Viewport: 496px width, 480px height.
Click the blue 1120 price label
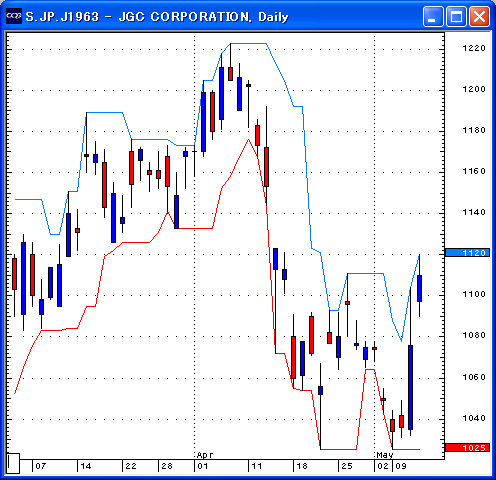[x=468, y=253]
